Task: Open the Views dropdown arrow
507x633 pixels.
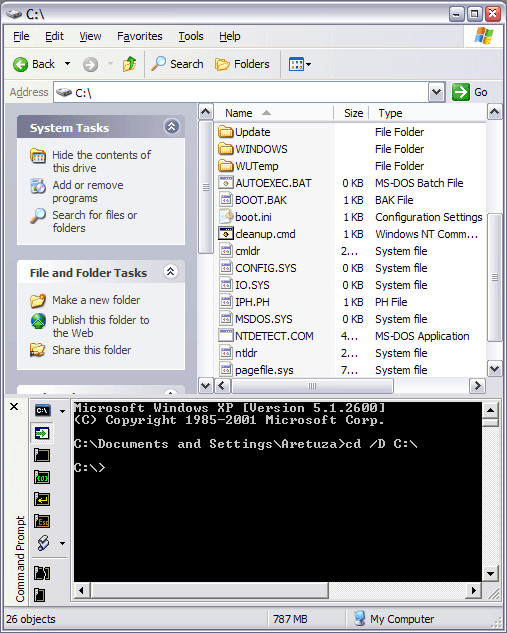Action: 309,64
